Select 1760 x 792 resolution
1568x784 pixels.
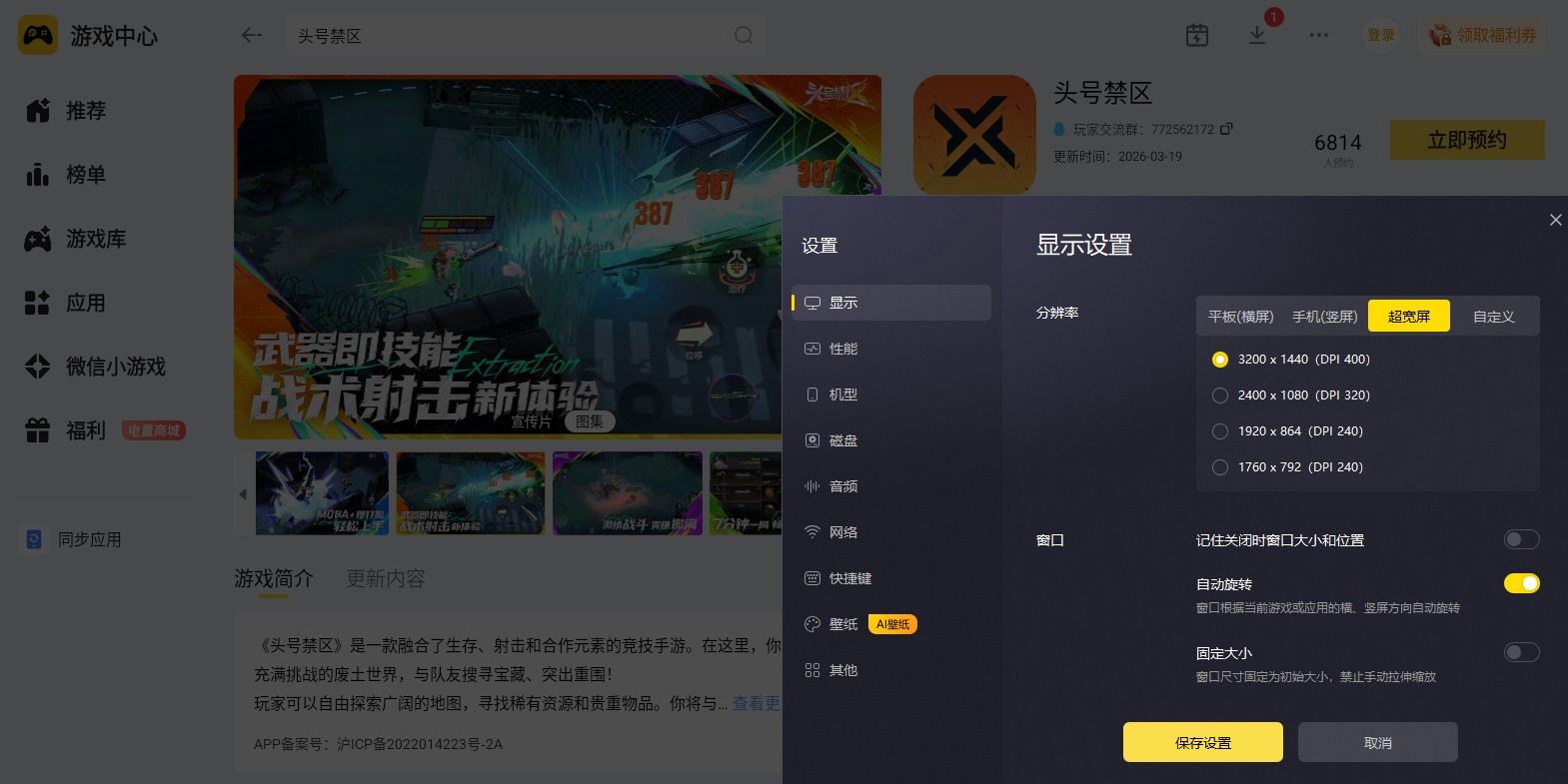1220,467
